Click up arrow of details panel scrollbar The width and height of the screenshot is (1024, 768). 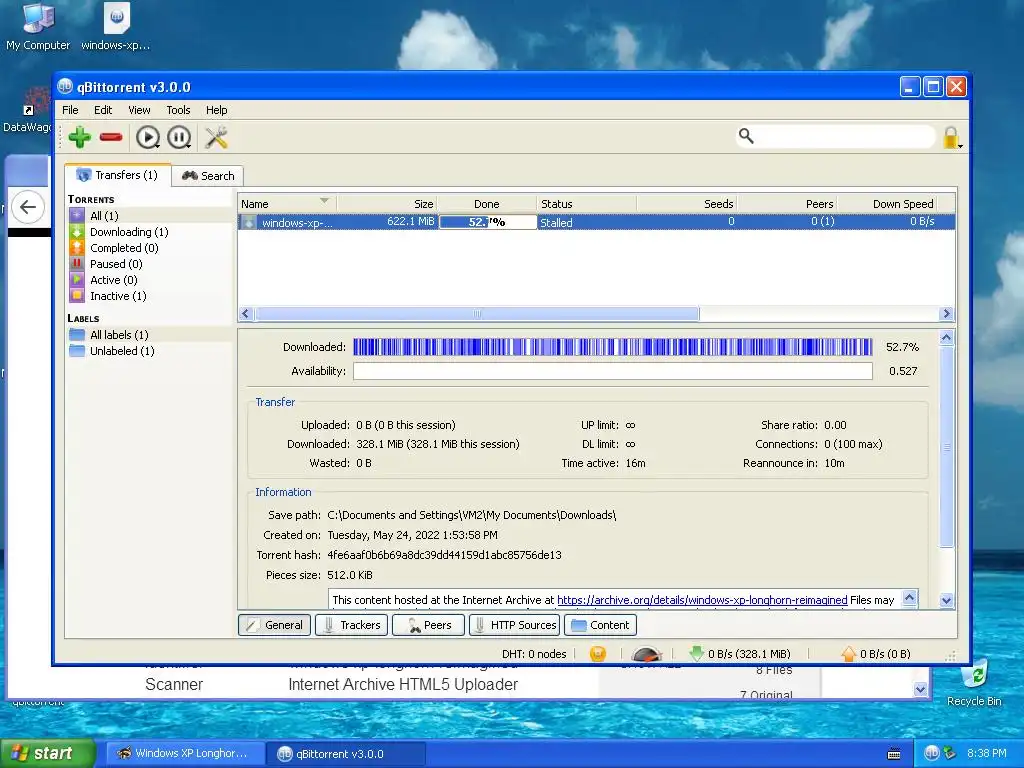[x=946, y=338]
